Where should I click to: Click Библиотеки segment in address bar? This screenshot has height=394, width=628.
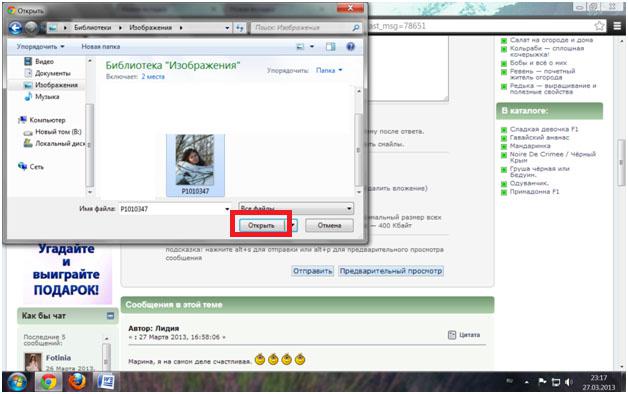coord(93,28)
